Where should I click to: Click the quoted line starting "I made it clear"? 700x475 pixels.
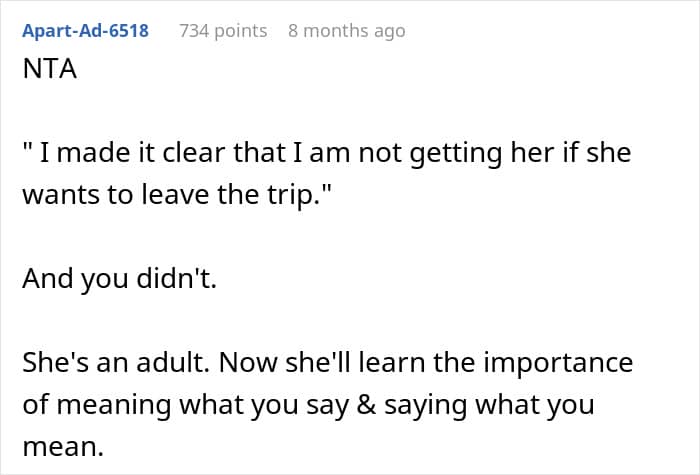tap(327, 153)
